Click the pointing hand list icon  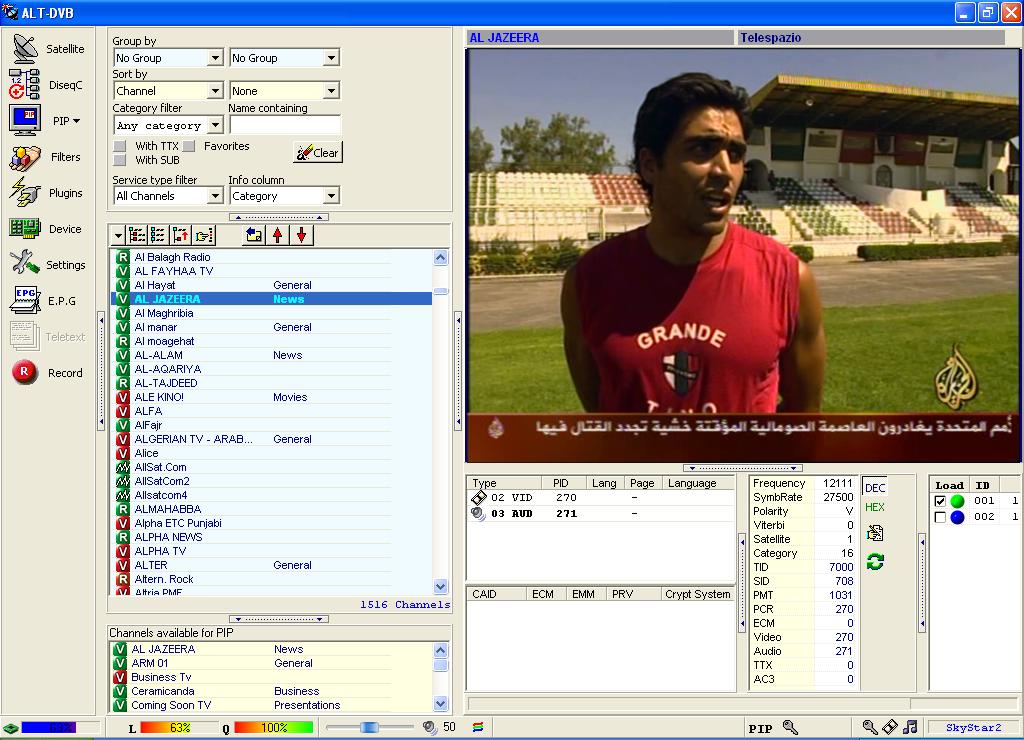tap(204, 235)
